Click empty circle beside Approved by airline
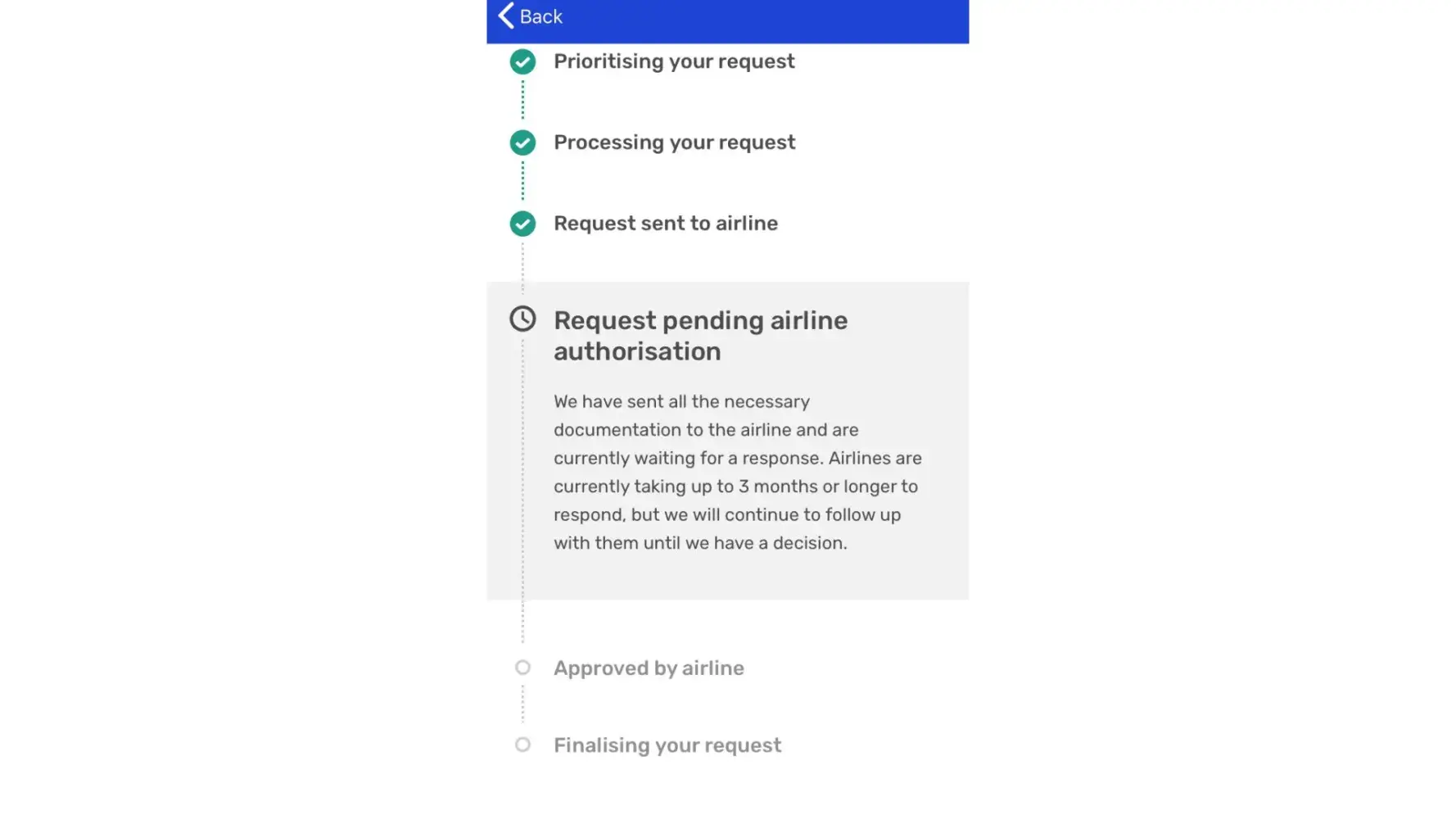The width and height of the screenshot is (1456, 819). [522, 667]
